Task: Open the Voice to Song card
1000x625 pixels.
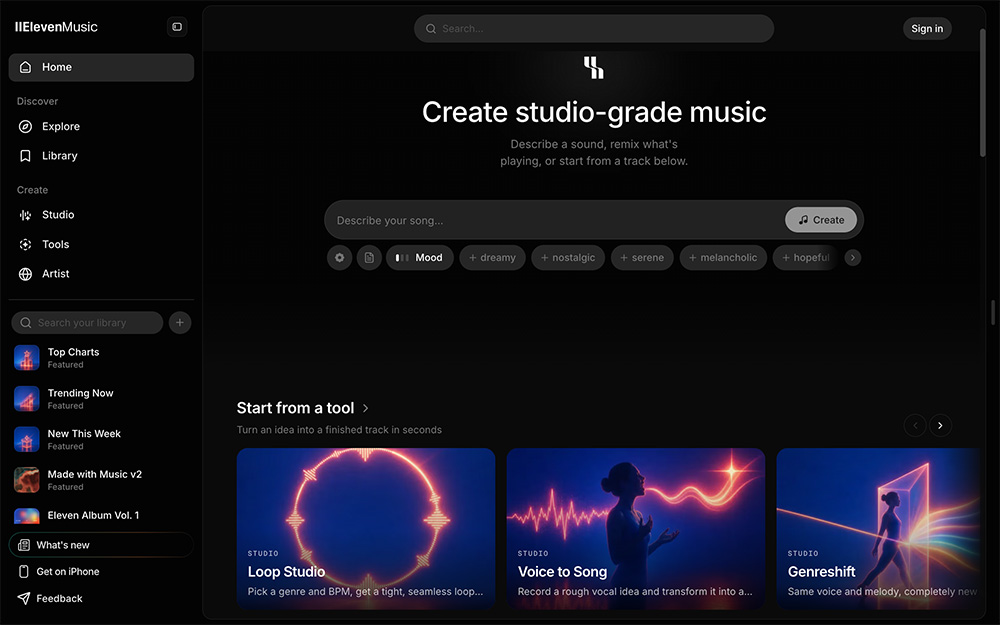Action: pyautogui.click(x=636, y=528)
